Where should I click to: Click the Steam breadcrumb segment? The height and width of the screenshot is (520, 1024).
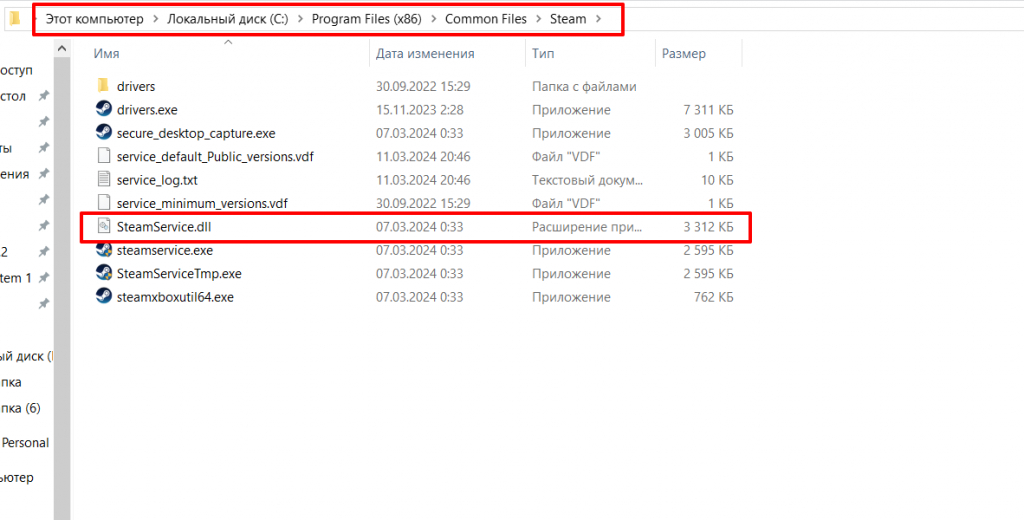tap(568, 19)
